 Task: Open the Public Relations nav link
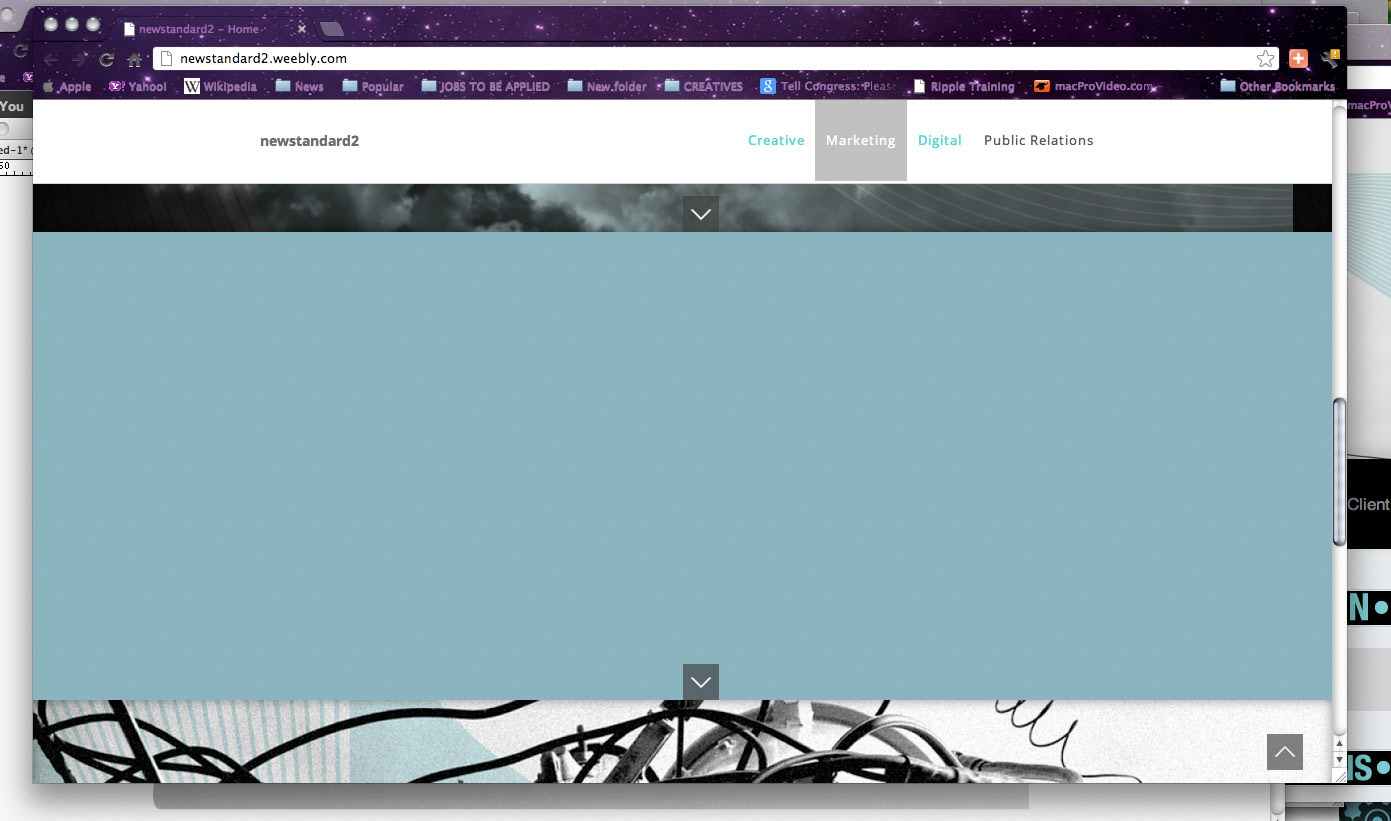pyautogui.click(x=1039, y=140)
